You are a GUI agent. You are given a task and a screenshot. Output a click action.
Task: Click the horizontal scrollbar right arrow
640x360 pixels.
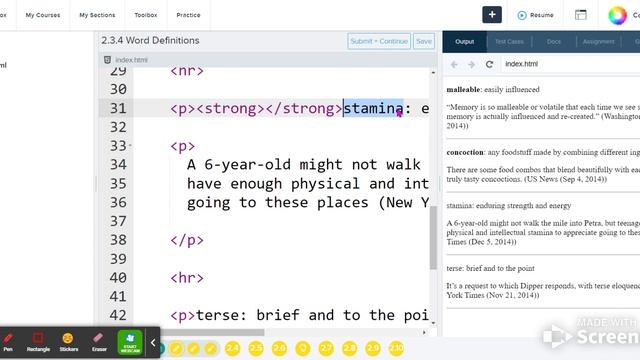(424, 332)
